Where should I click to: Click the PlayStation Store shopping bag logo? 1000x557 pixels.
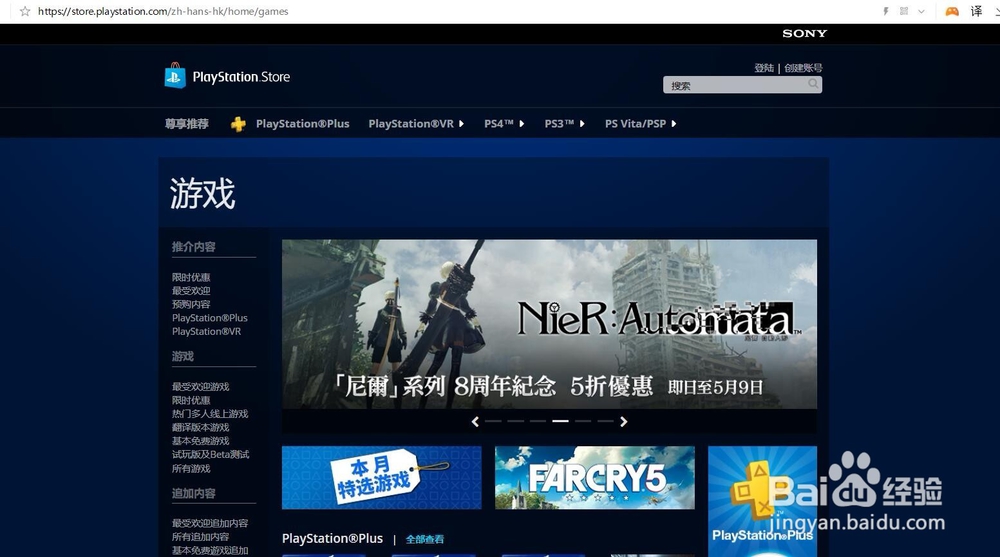(x=175, y=75)
